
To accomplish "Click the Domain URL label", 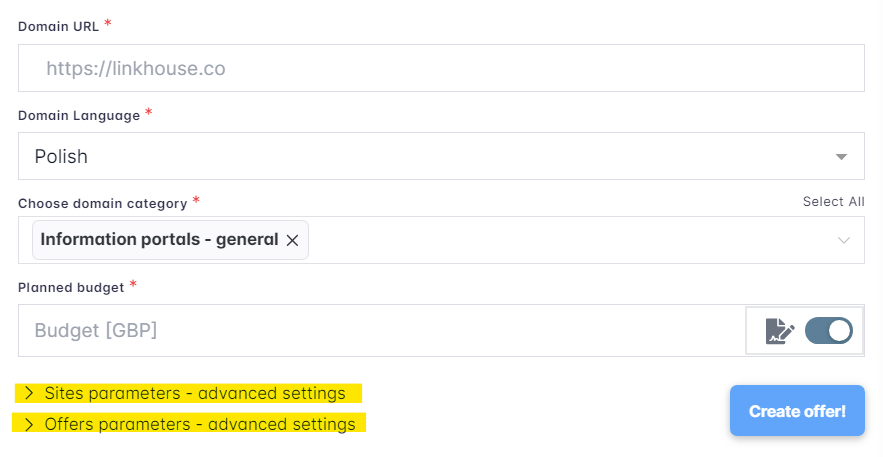I will coord(59,27).
